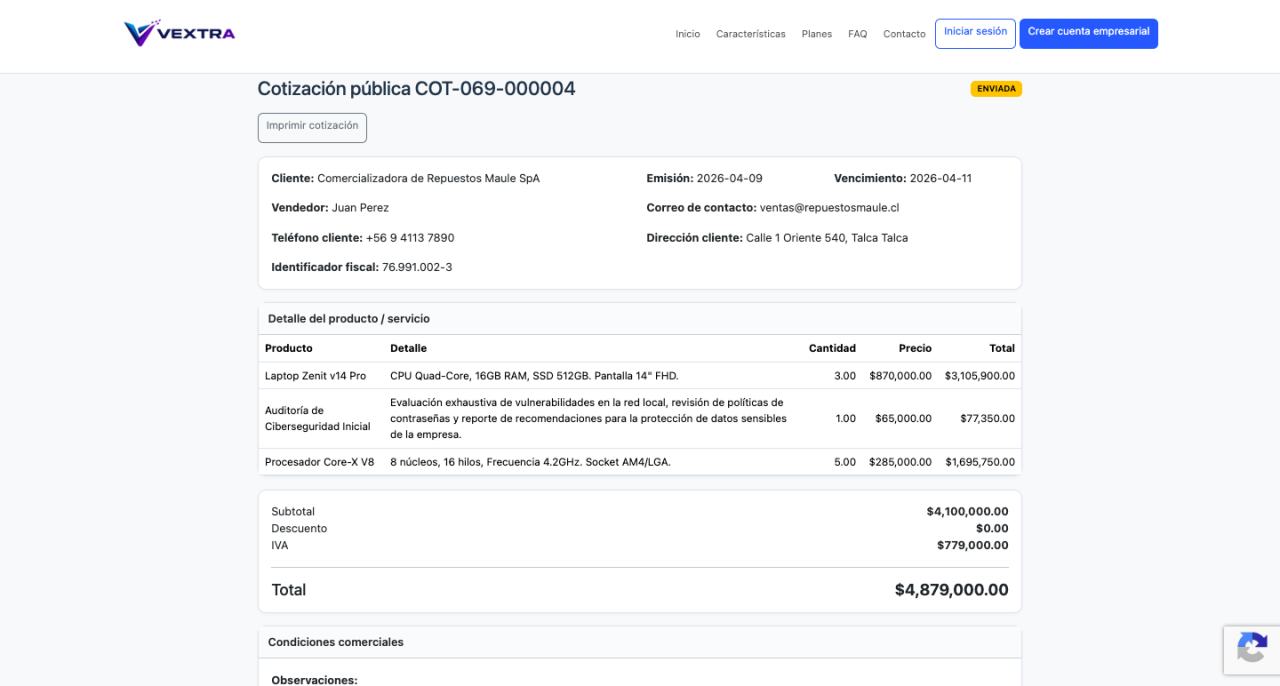
Task: Navigate to Contacto page
Action: [x=904, y=34]
